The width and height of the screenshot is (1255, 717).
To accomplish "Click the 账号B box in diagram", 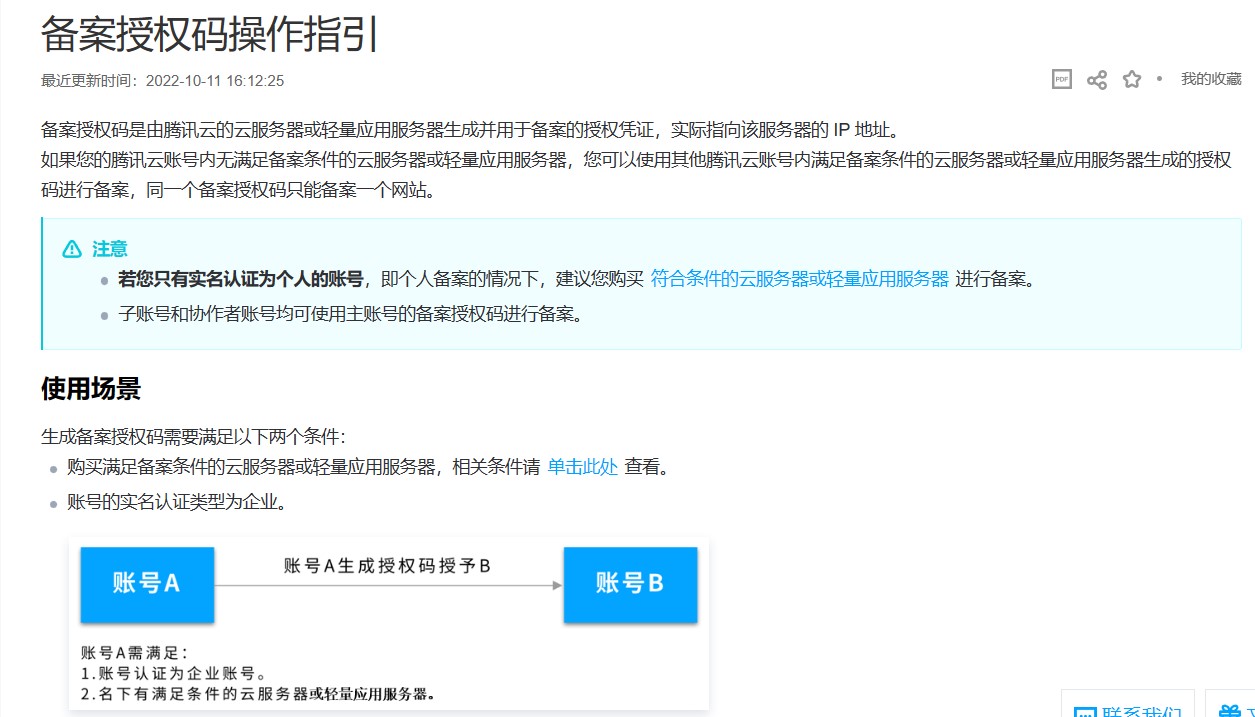I will click(x=630, y=584).
